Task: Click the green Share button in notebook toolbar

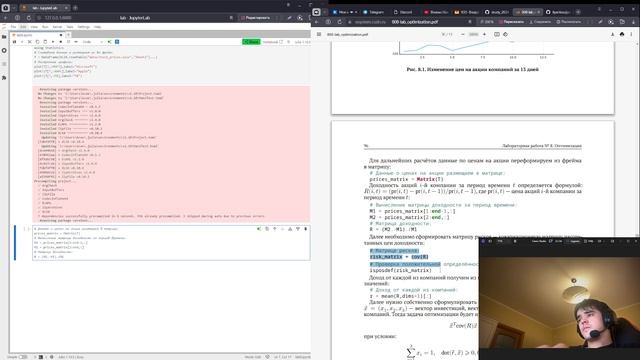Action: pyautogui.click(x=251, y=42)
